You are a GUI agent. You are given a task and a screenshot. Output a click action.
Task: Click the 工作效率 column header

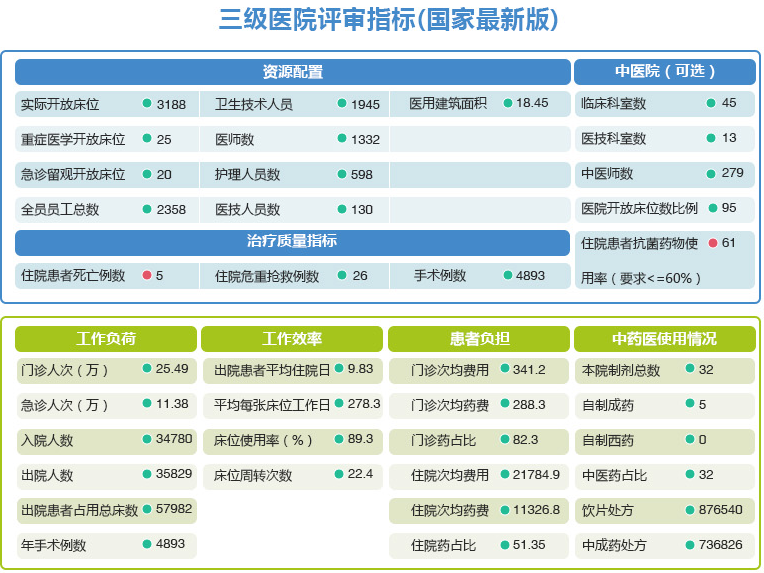tap(292, 339)
